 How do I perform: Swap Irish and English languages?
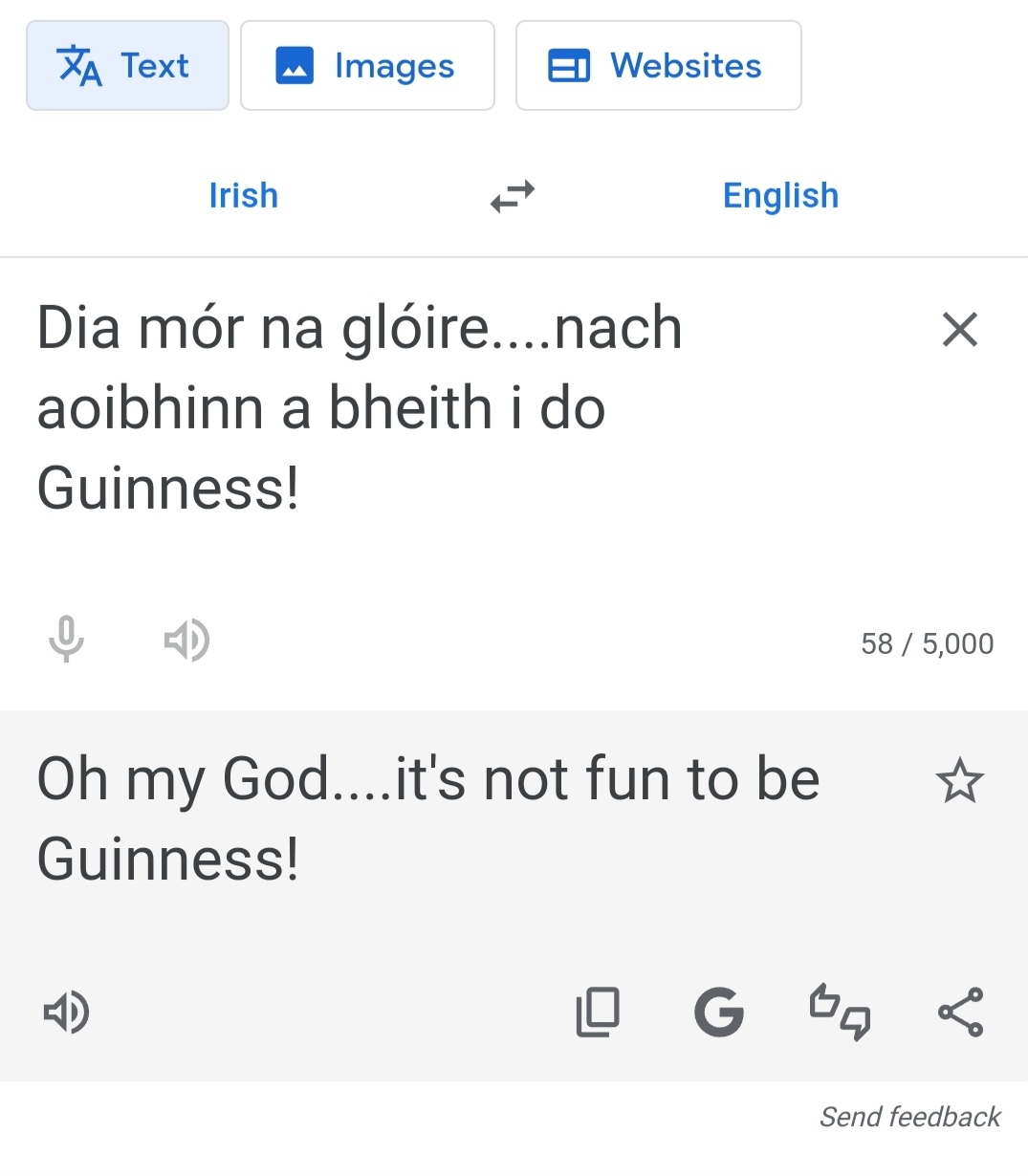point(513,196)
